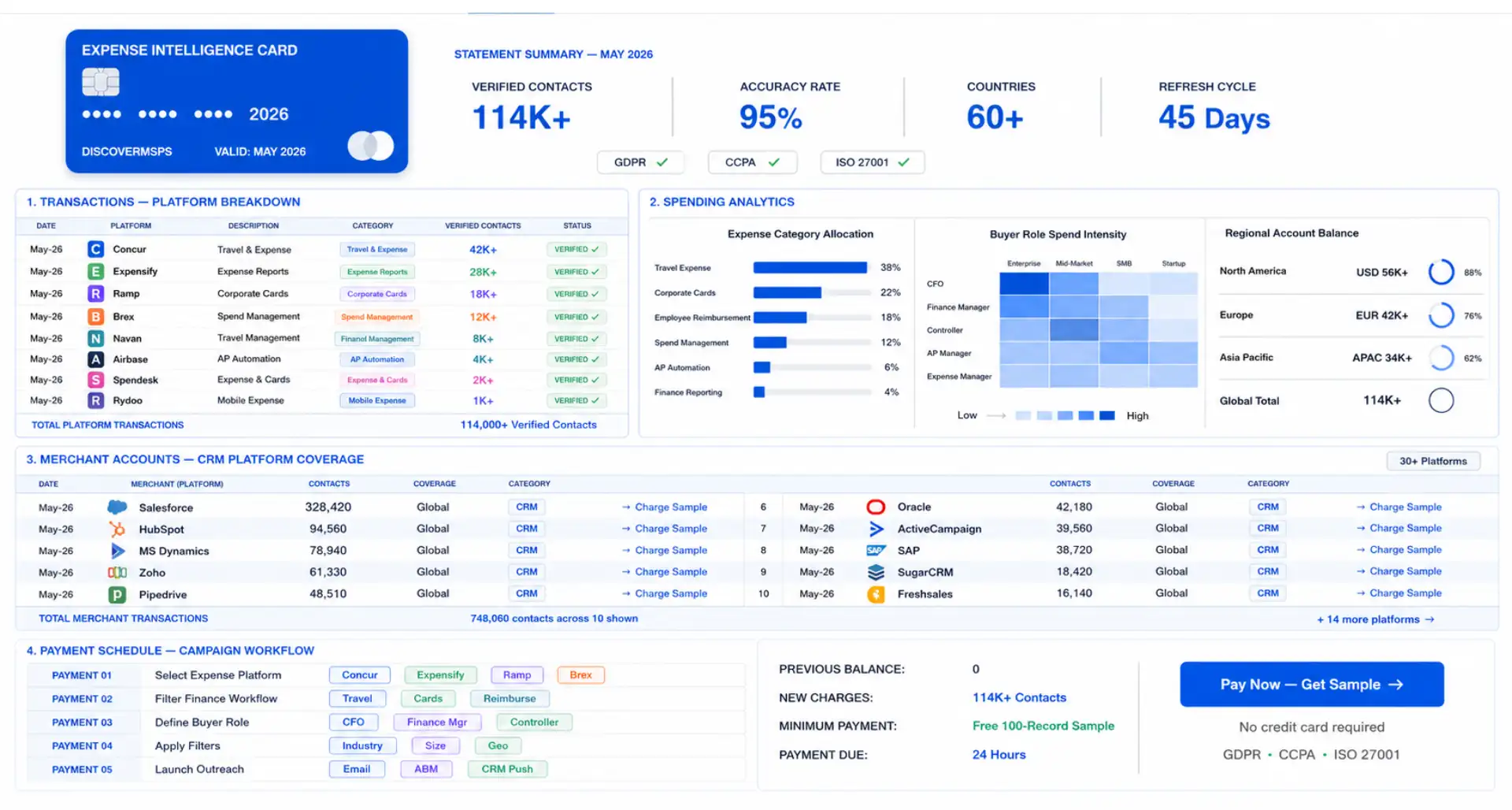Click the SAP logo icon
The image size is (1512, 810).
[876, 550]
